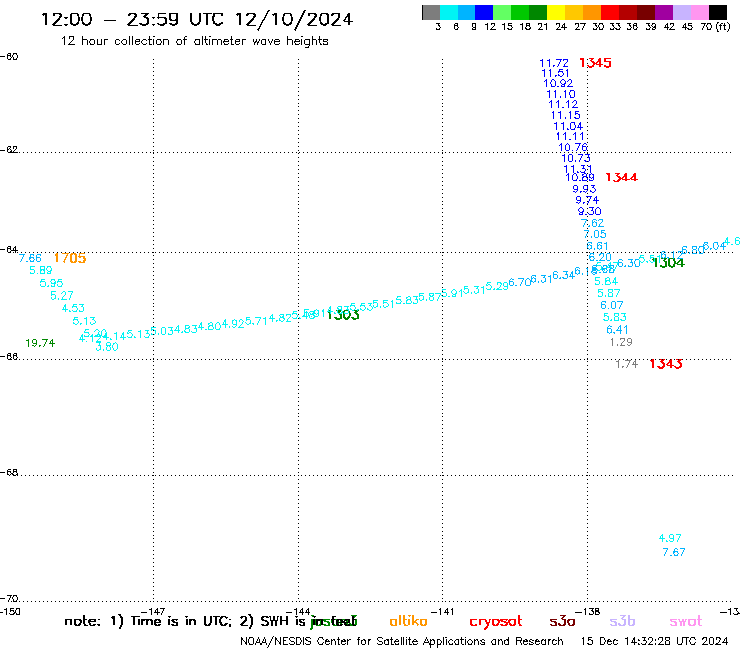
Task: Select the red 1343 pass time label
Action: pos(665,364)
